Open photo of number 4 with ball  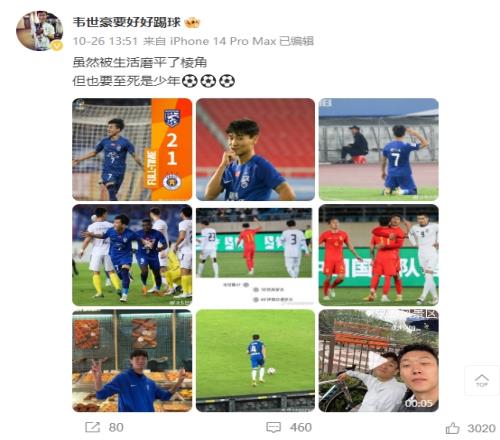(255, 361)
